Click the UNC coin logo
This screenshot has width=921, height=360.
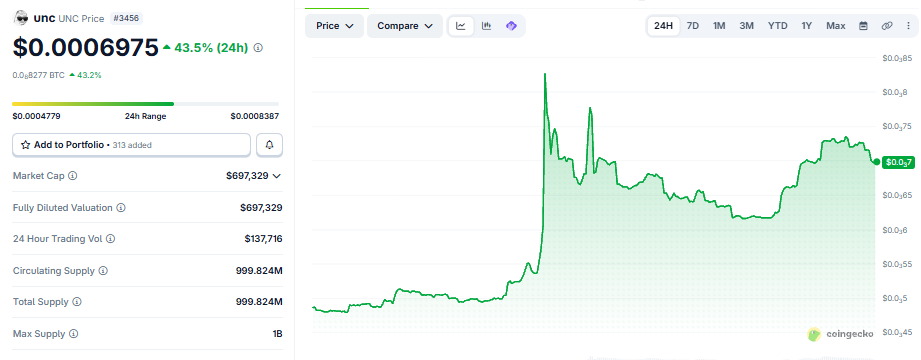[21, 18]
